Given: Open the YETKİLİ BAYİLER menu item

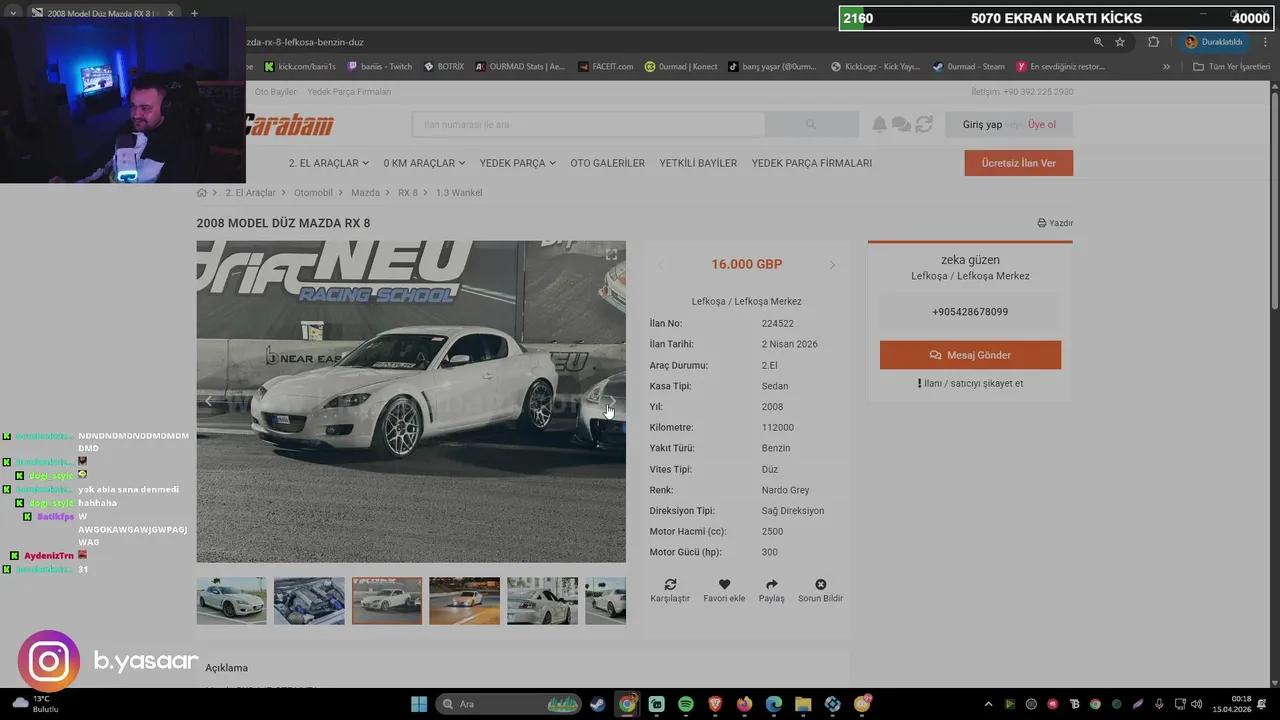Looking at the screenshot, I should coord(698,163).
